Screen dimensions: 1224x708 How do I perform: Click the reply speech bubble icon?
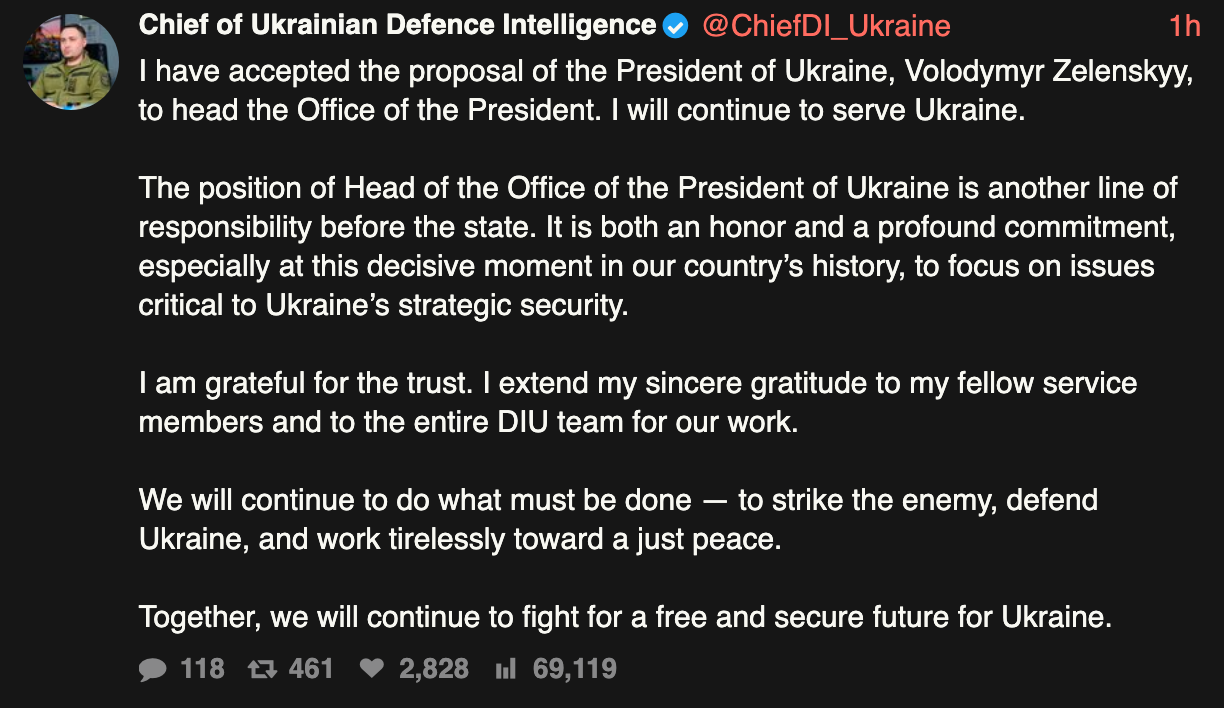click(153, 669)
